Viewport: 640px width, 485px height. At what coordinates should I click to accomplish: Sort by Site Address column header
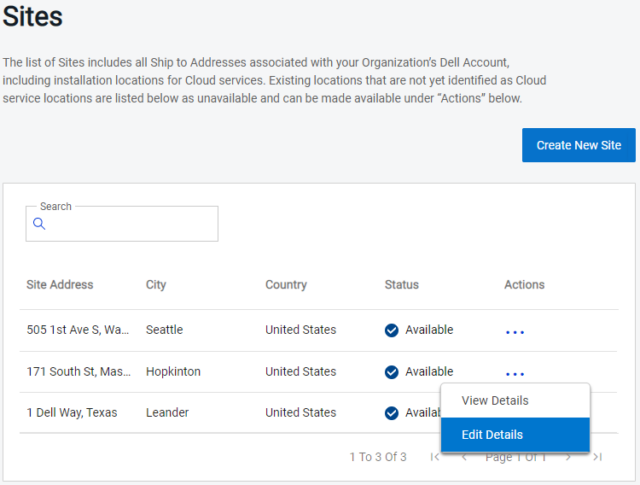(x=60, y=285)
